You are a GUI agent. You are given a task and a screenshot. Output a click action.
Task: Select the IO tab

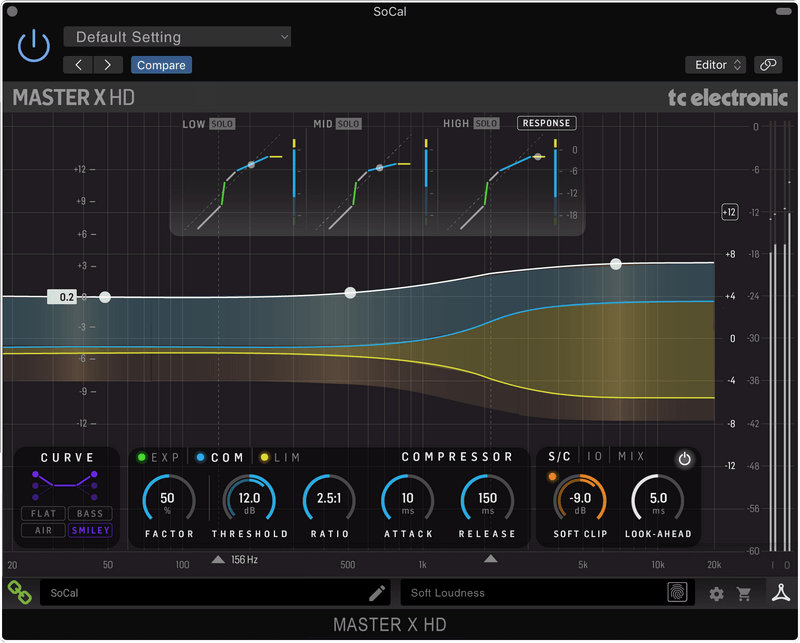(x=594, y=456)
